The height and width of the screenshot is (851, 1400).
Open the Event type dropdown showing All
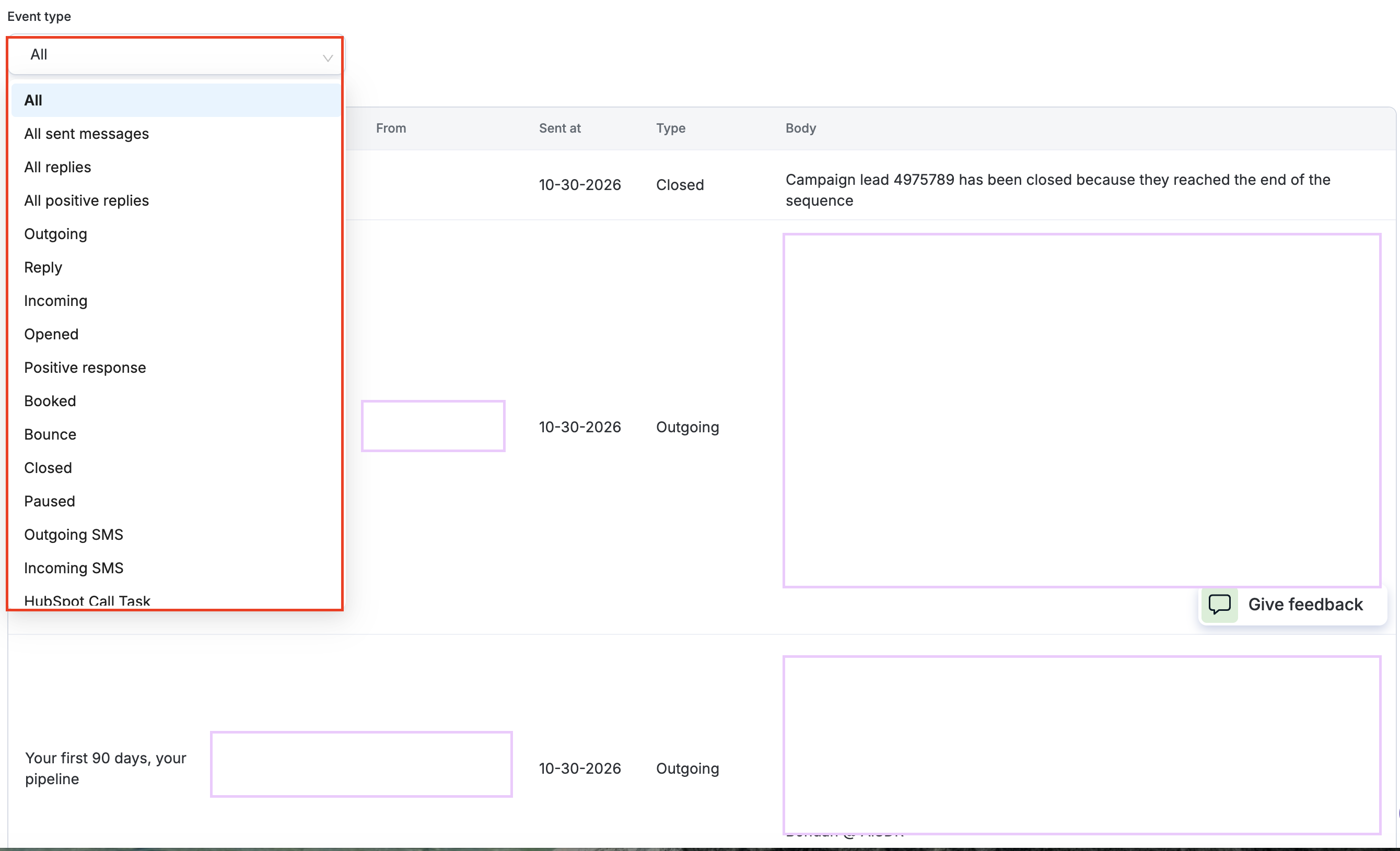(176, 55)
